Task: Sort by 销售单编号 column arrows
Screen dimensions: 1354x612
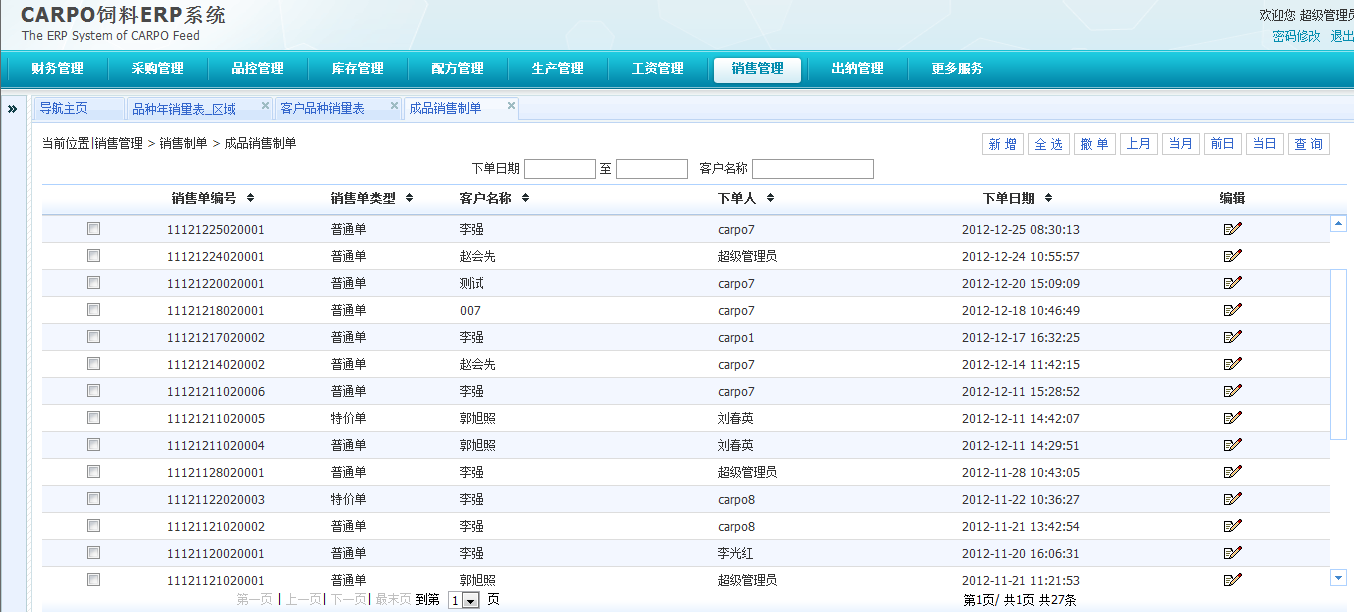Action: tap(250, 198)
